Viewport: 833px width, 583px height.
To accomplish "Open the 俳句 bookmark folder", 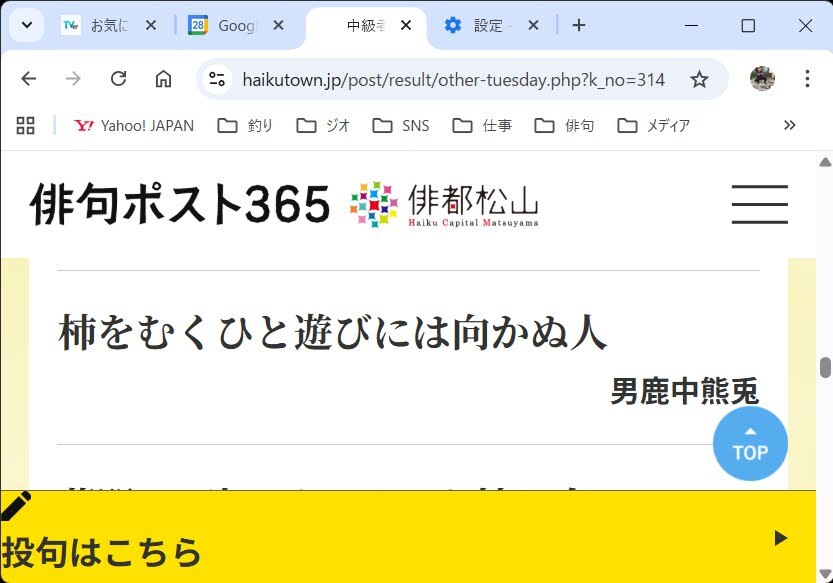I will point(564,125).
